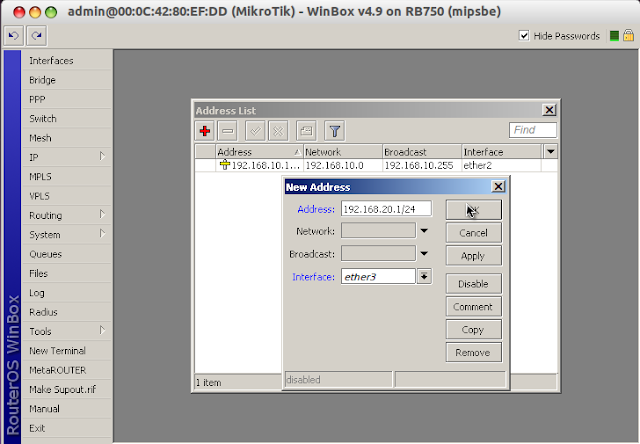Open the VPLS menu
This screenshot has height=444, width=640.
(67, 196)
